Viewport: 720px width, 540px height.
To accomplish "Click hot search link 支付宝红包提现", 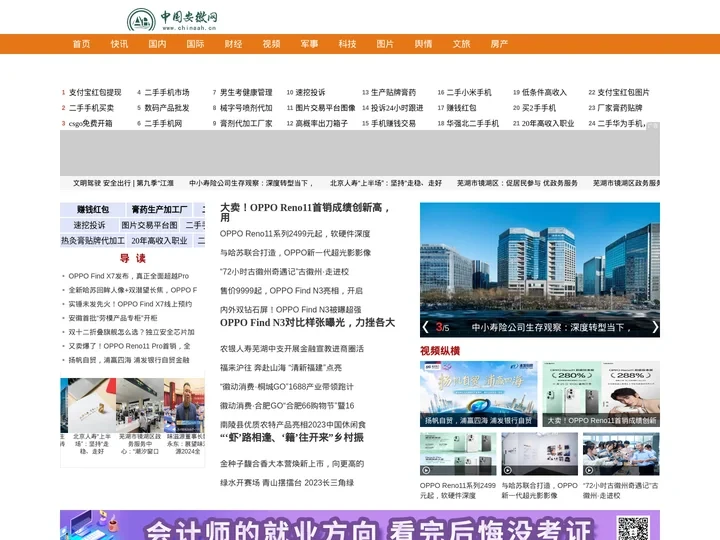I will pos(95,92).
